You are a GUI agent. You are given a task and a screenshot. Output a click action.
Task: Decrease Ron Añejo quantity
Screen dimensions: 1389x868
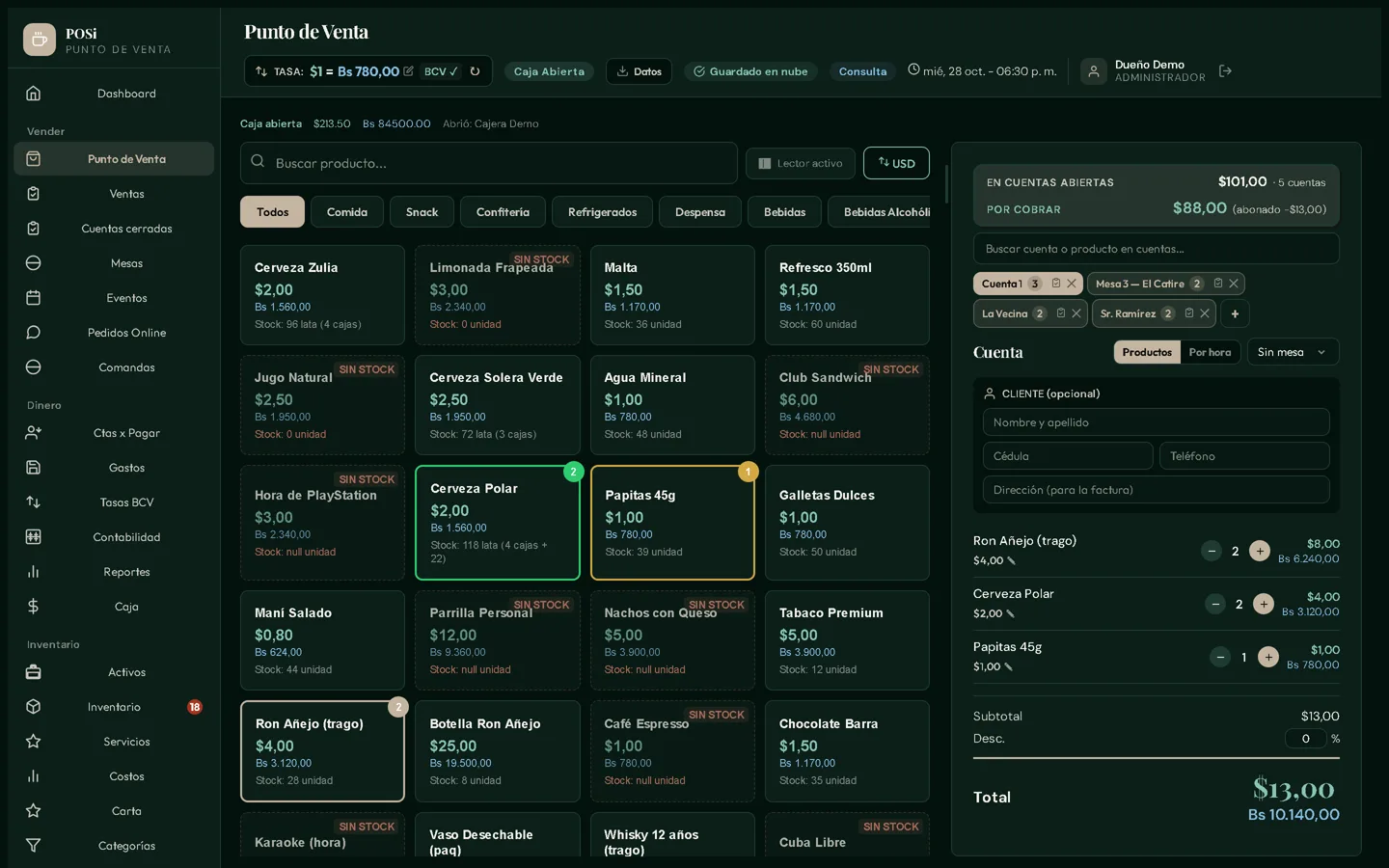pos(1212,551)
